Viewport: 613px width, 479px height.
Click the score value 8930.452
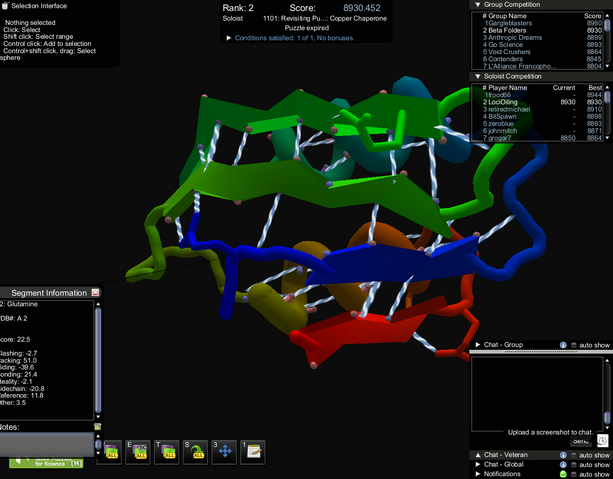tap(362, 8)
